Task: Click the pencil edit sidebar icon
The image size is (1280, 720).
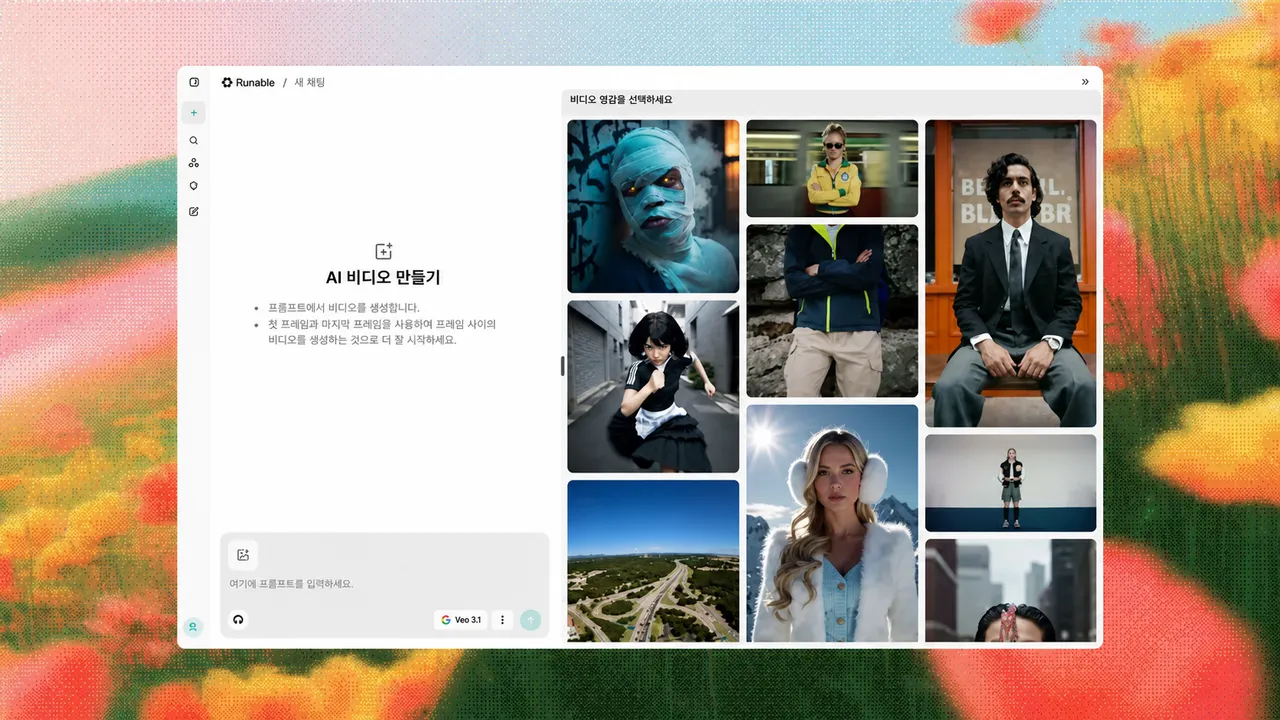Action: coord(194,212)
